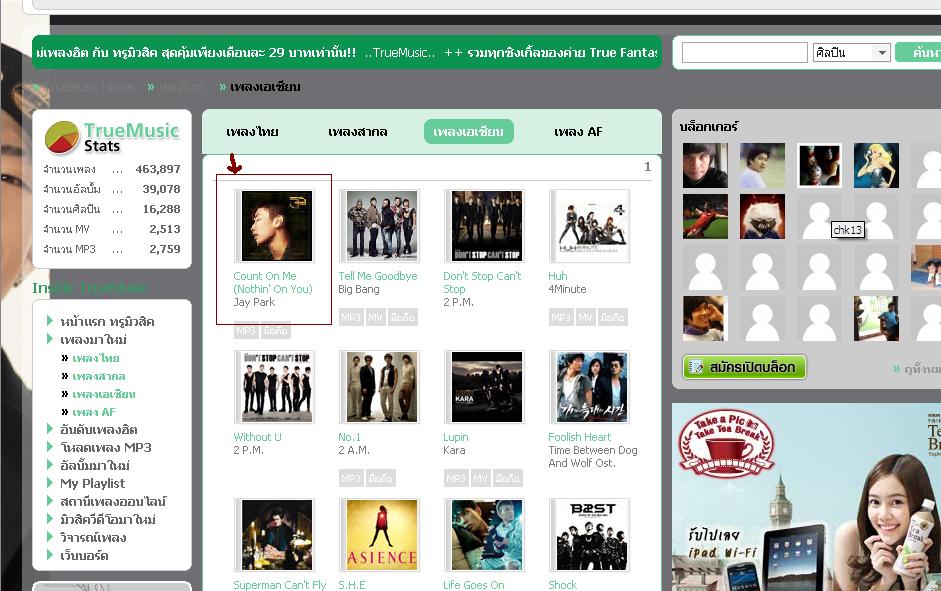
Task: Click the MP3 icon under Tell Me Goodbye
Action: [x=350, y=317]
